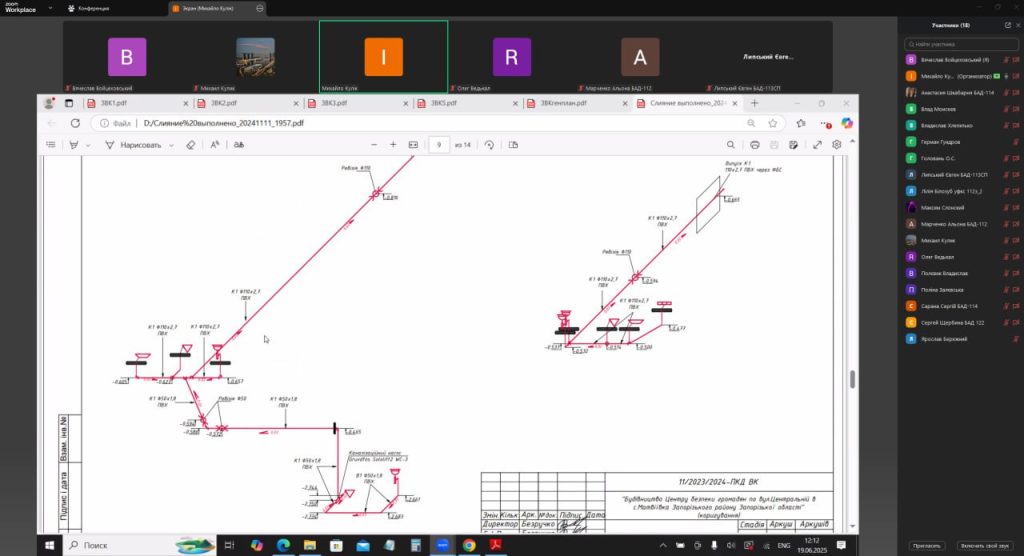Expand the highlight tool options arrow
The image size is (1024, 556).
click(88, 145)
